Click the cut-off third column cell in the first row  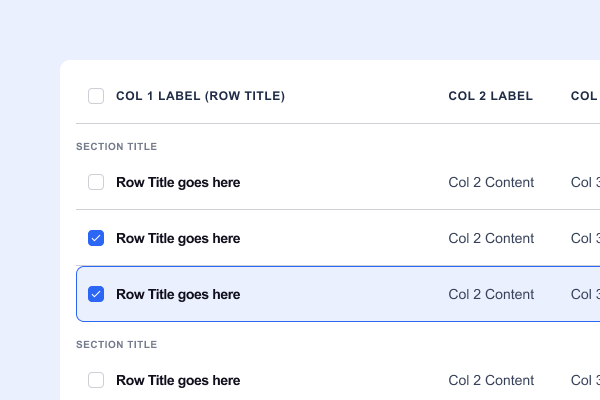[586, 182]
